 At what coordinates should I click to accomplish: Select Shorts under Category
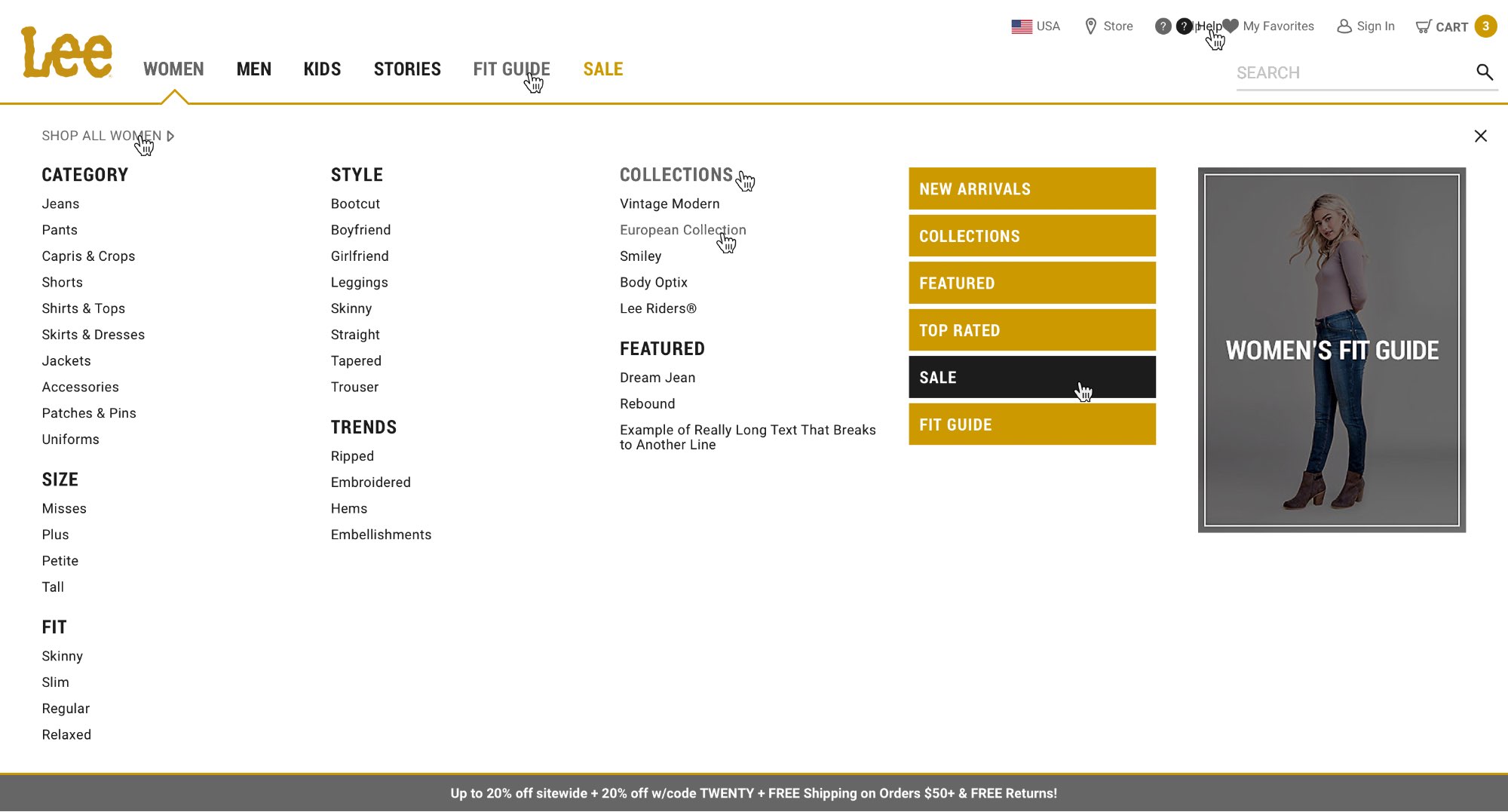coord(62,282)
